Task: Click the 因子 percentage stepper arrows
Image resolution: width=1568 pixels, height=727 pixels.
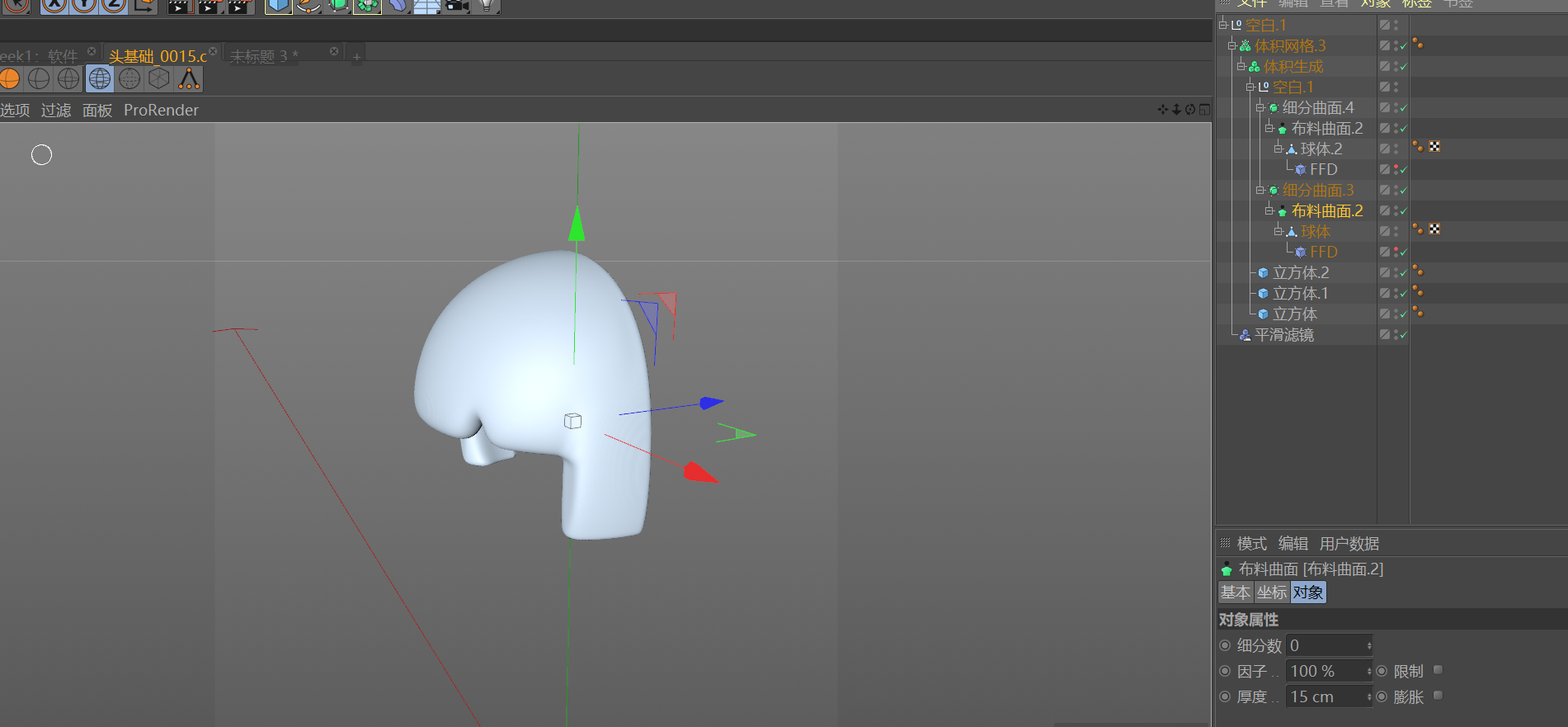Action: [x=1369, y=671]
